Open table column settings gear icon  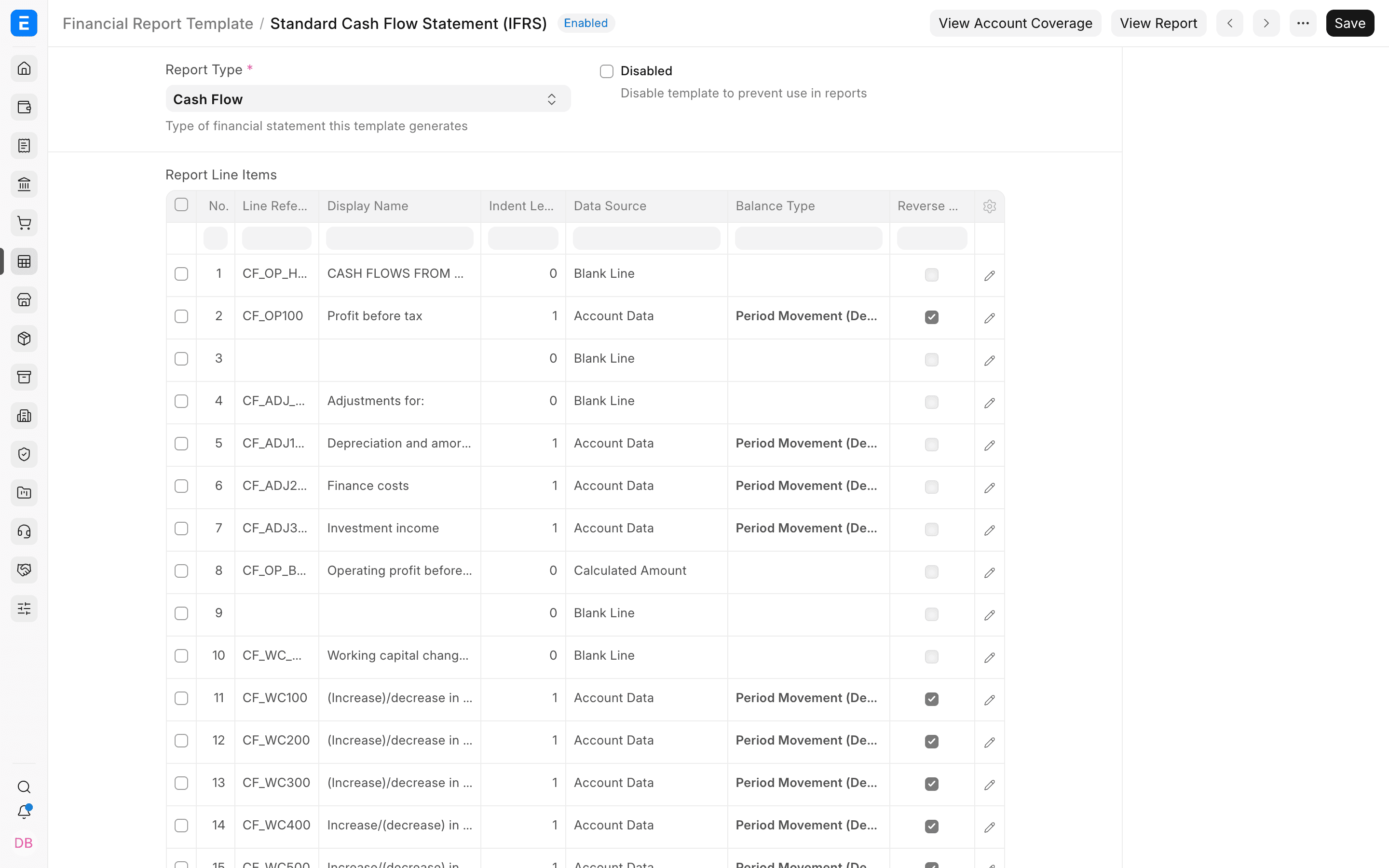[x=990, y=206]
